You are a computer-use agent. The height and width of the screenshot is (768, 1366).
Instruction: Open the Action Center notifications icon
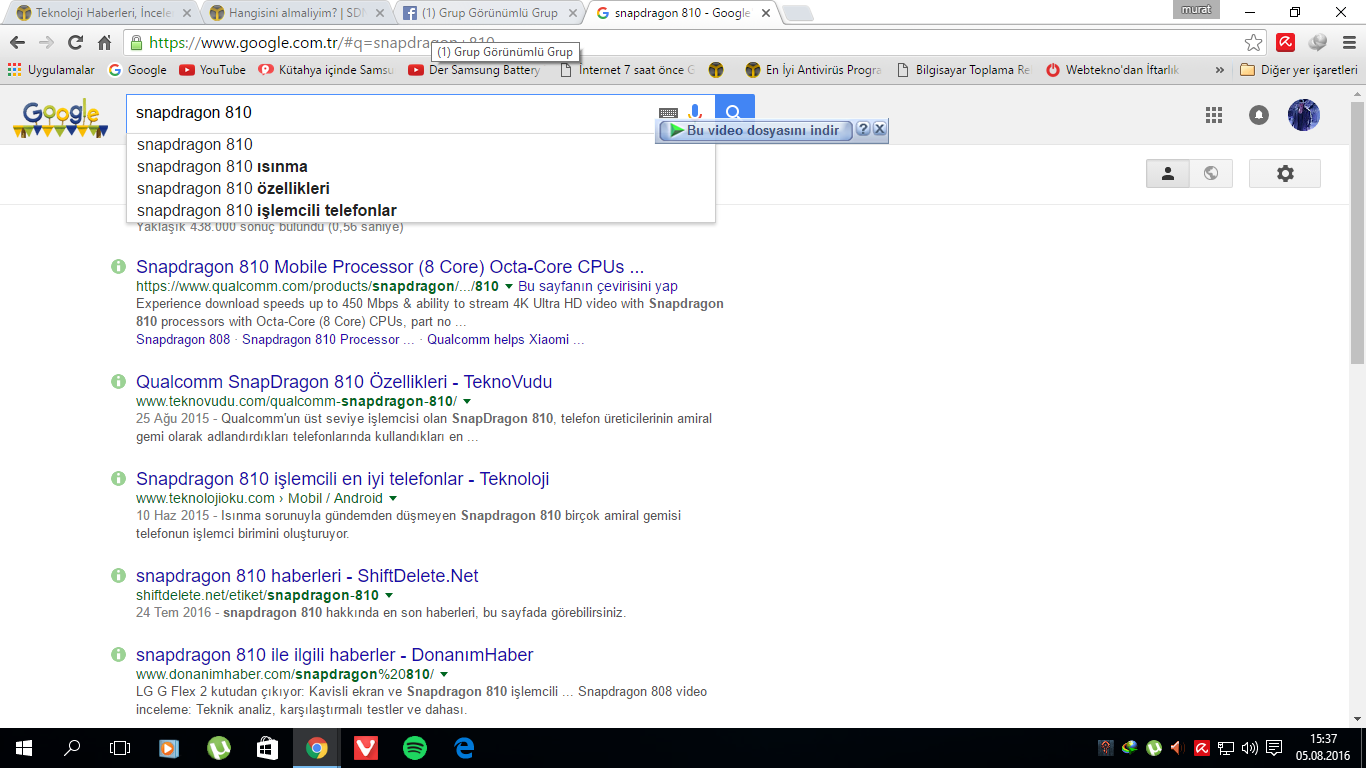coord(1274,747)
